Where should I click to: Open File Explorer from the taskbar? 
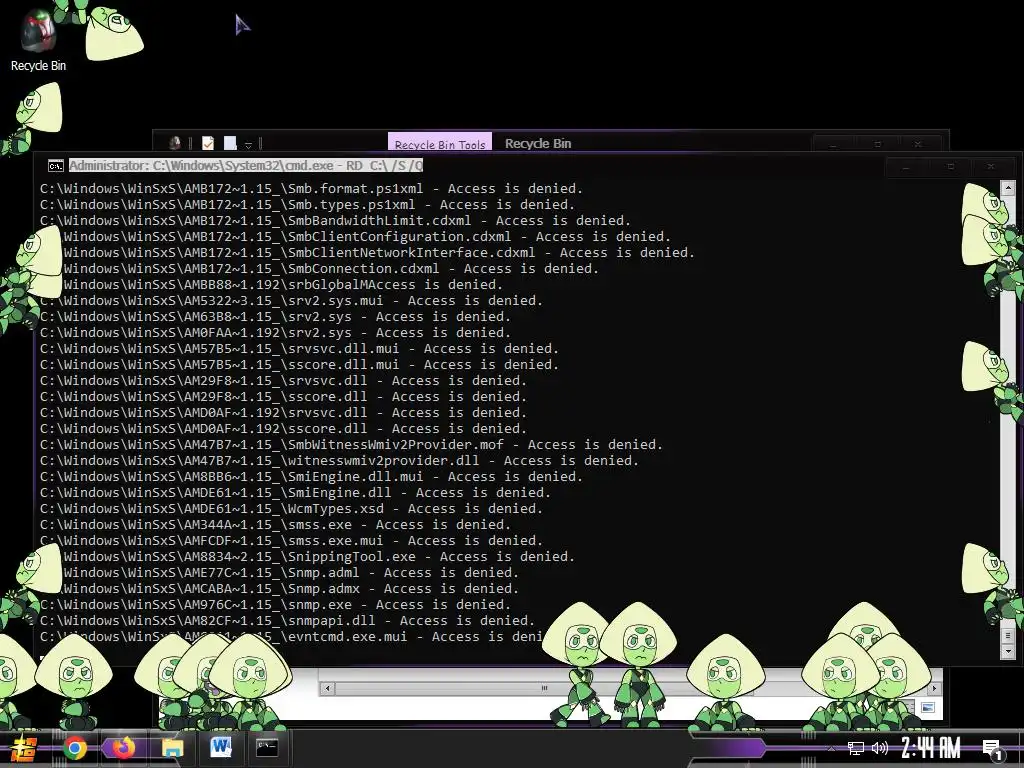point(172,748)
